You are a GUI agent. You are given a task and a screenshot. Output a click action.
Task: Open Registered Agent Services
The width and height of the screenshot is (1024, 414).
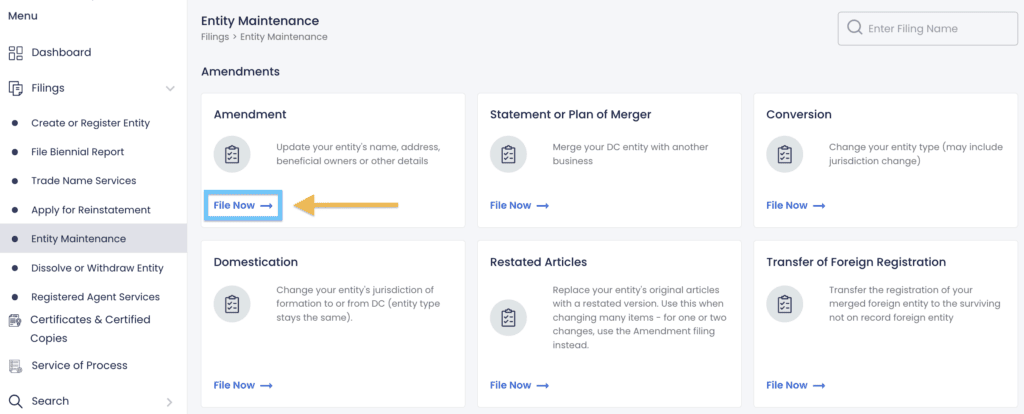pos(93,296)
